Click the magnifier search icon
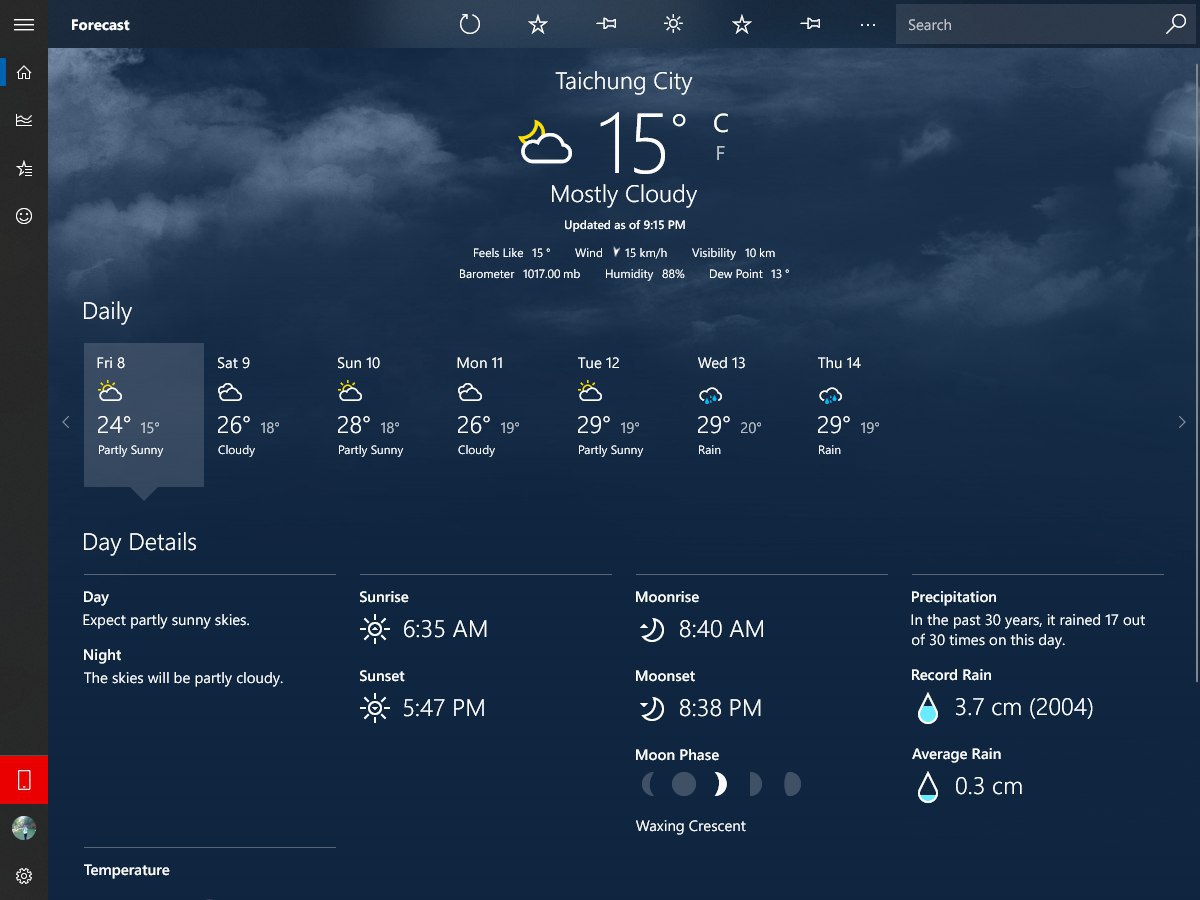1200x900 pixels. click(x=1176, y=24)
